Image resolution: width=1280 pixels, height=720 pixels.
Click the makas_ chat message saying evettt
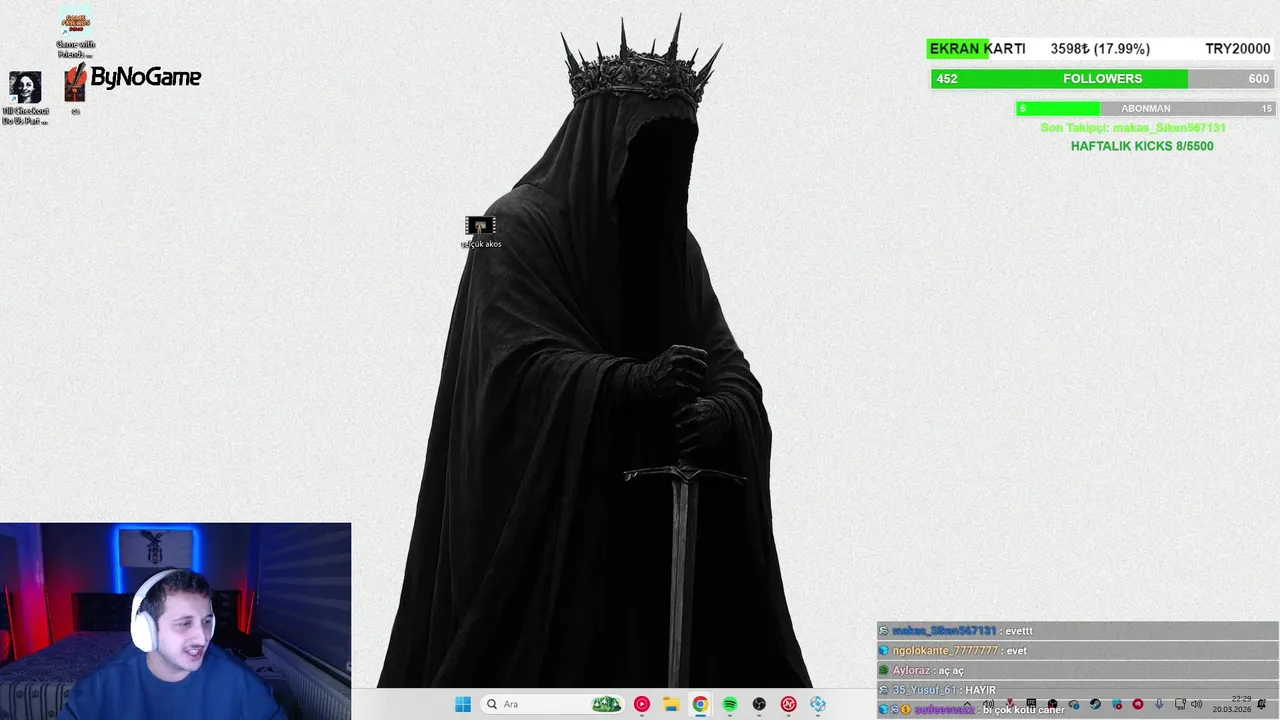1077,631
